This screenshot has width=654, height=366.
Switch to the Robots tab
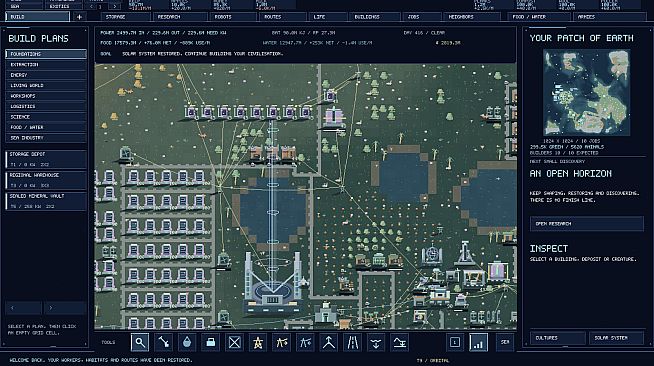(233, 17)
